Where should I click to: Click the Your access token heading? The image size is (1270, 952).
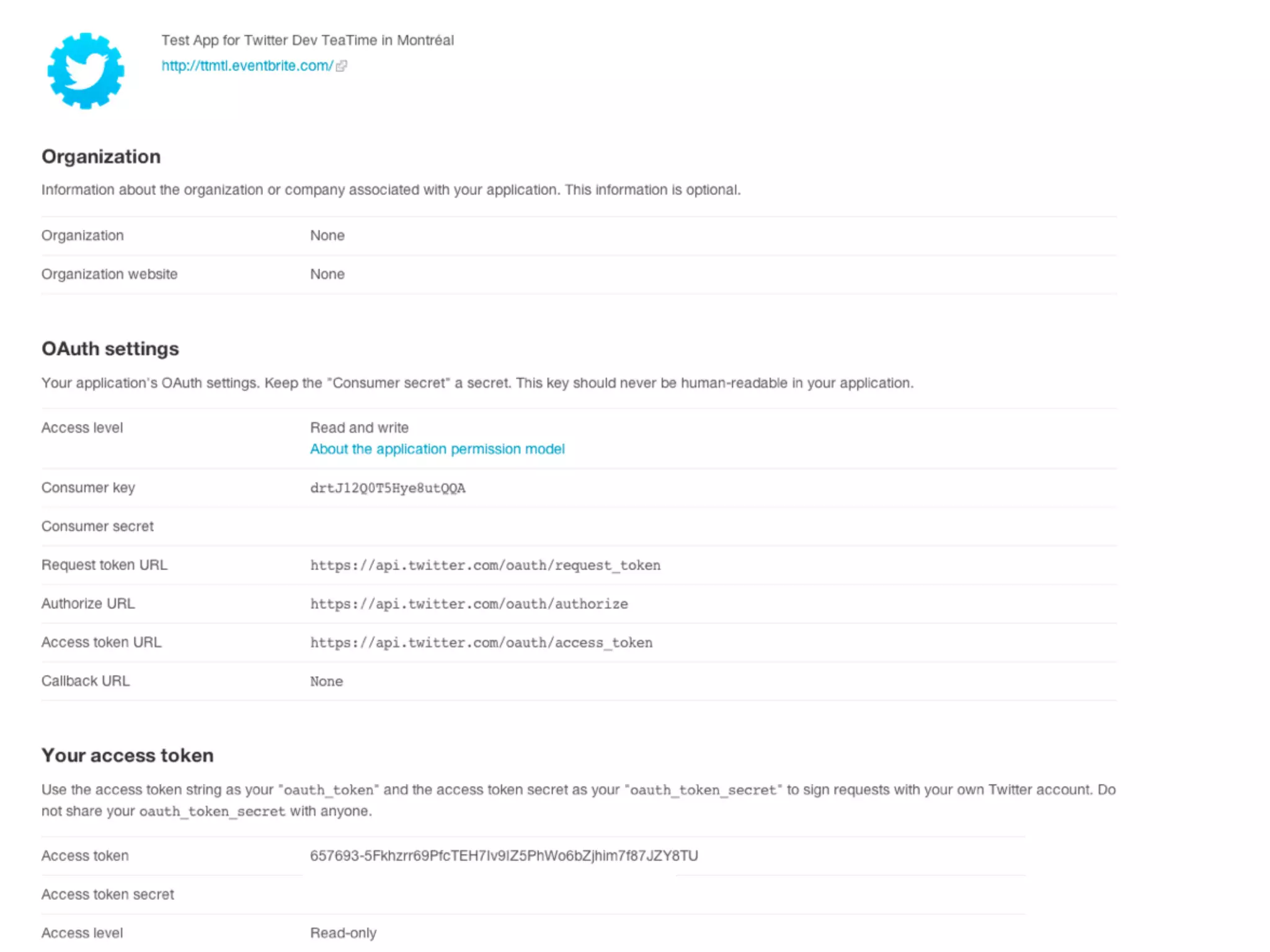[x=127, y=755]
